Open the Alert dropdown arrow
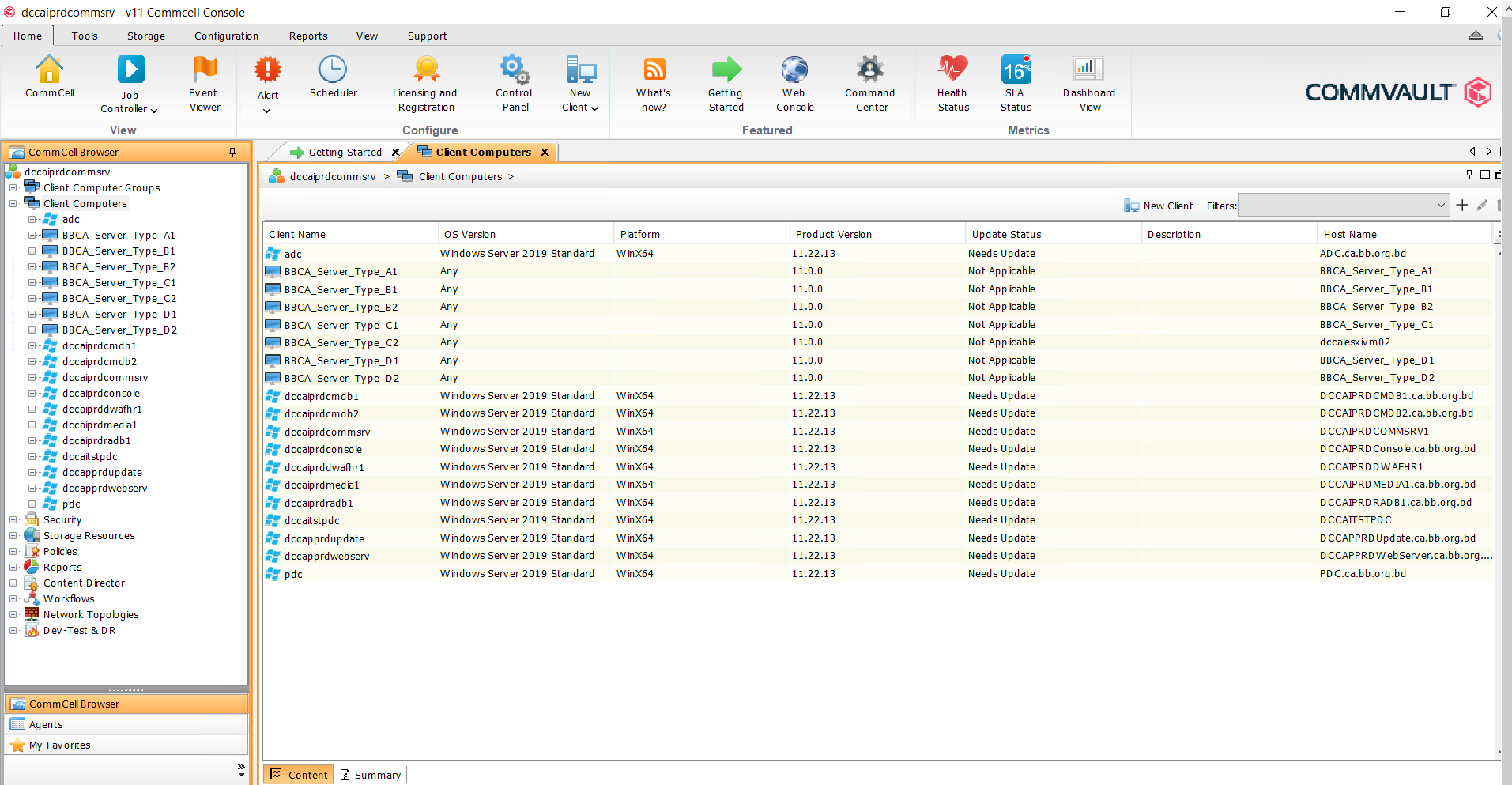This screenshot has height=785, width=1512. point(266,111)
